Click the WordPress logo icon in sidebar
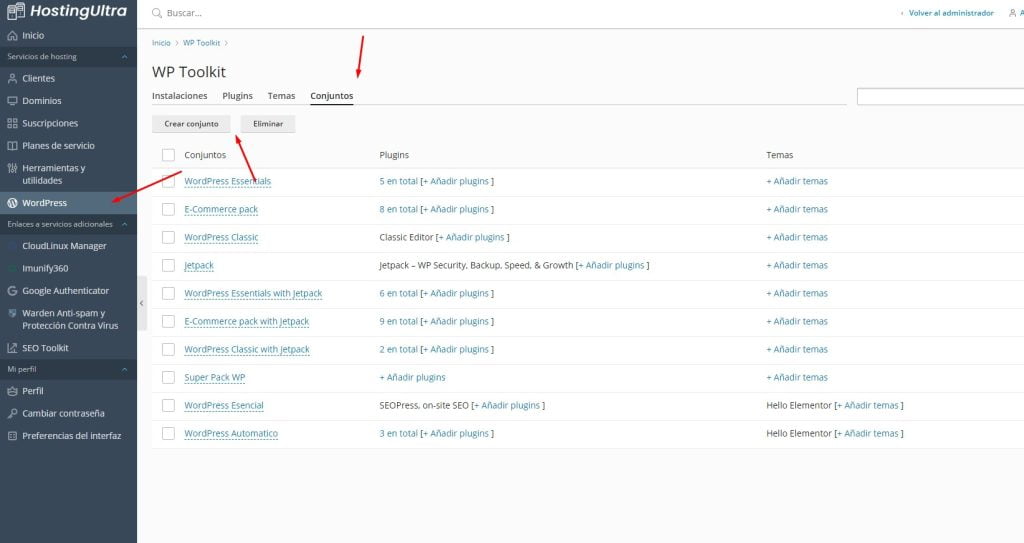This screenshot has width=1024, height=543. [12, 203]
